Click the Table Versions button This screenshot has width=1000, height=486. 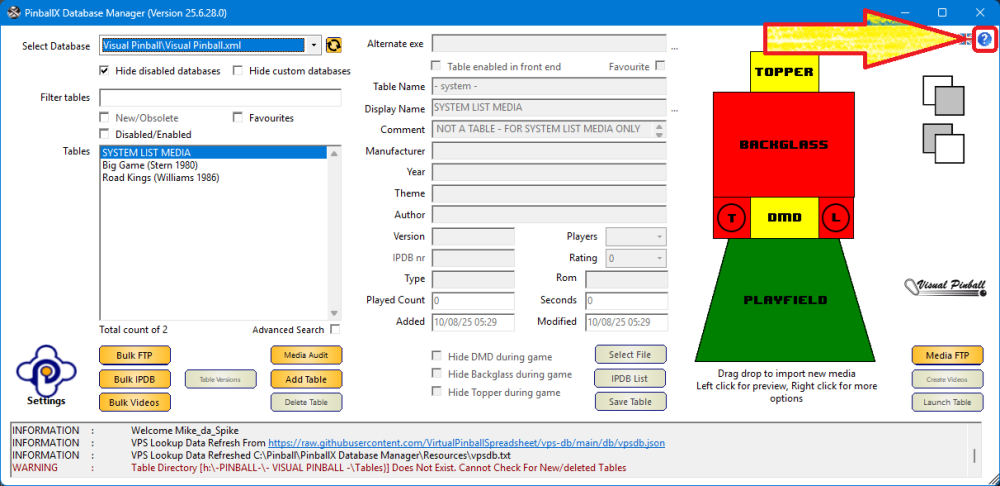click(220, 379)
